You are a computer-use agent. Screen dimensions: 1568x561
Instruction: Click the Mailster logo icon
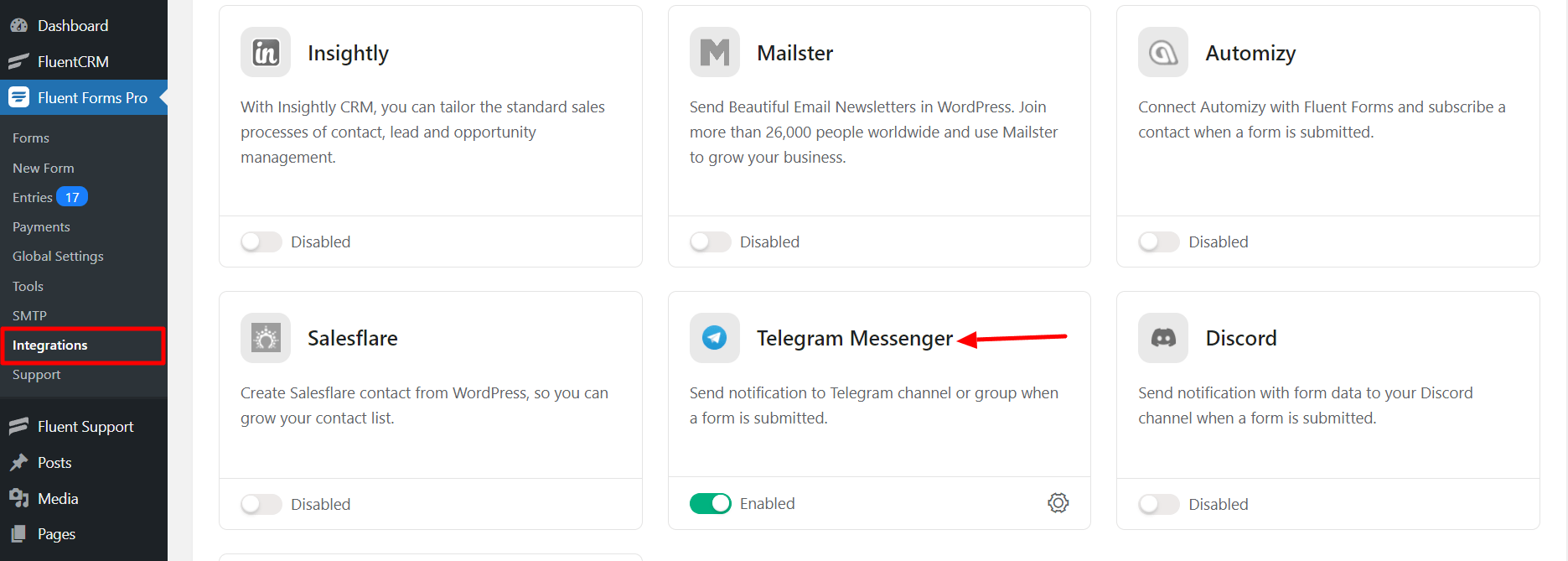click(x=714, y=52)
